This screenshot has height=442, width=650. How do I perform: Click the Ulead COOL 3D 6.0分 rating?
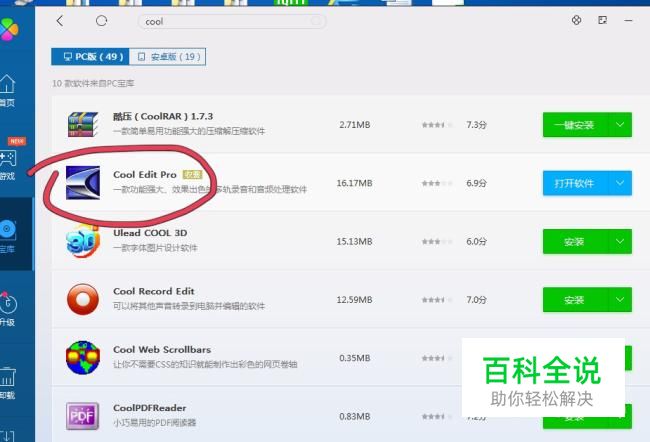click(476, 241)
